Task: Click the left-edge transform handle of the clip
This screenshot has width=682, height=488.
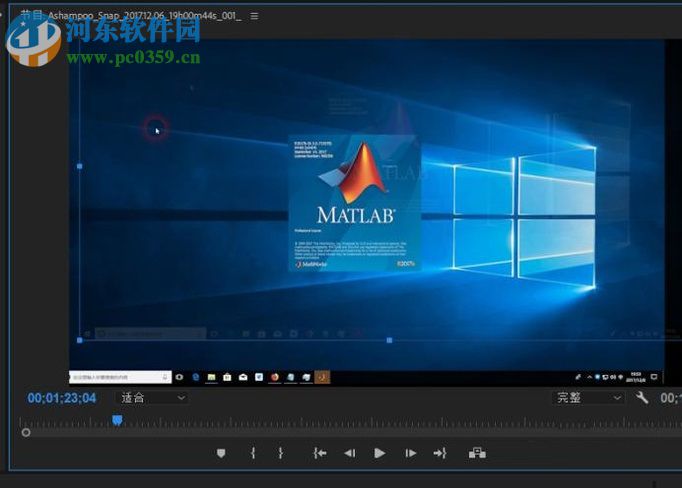Action: click(80, 166)
